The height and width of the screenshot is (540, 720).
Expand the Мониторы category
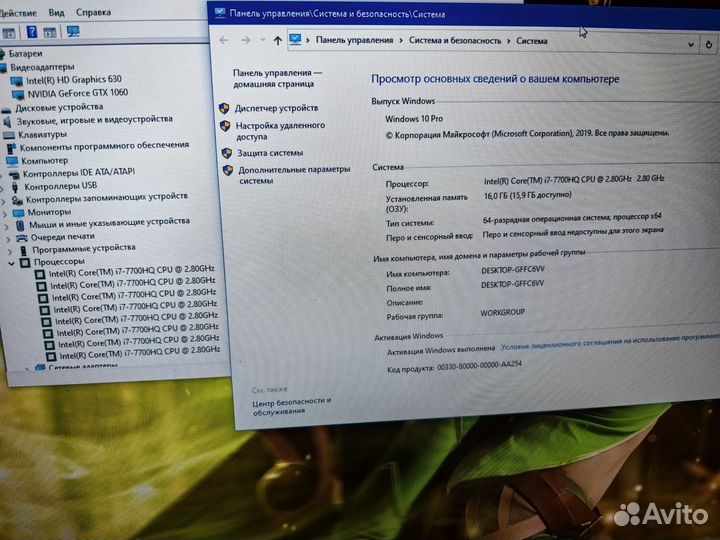tap(5, 213)
